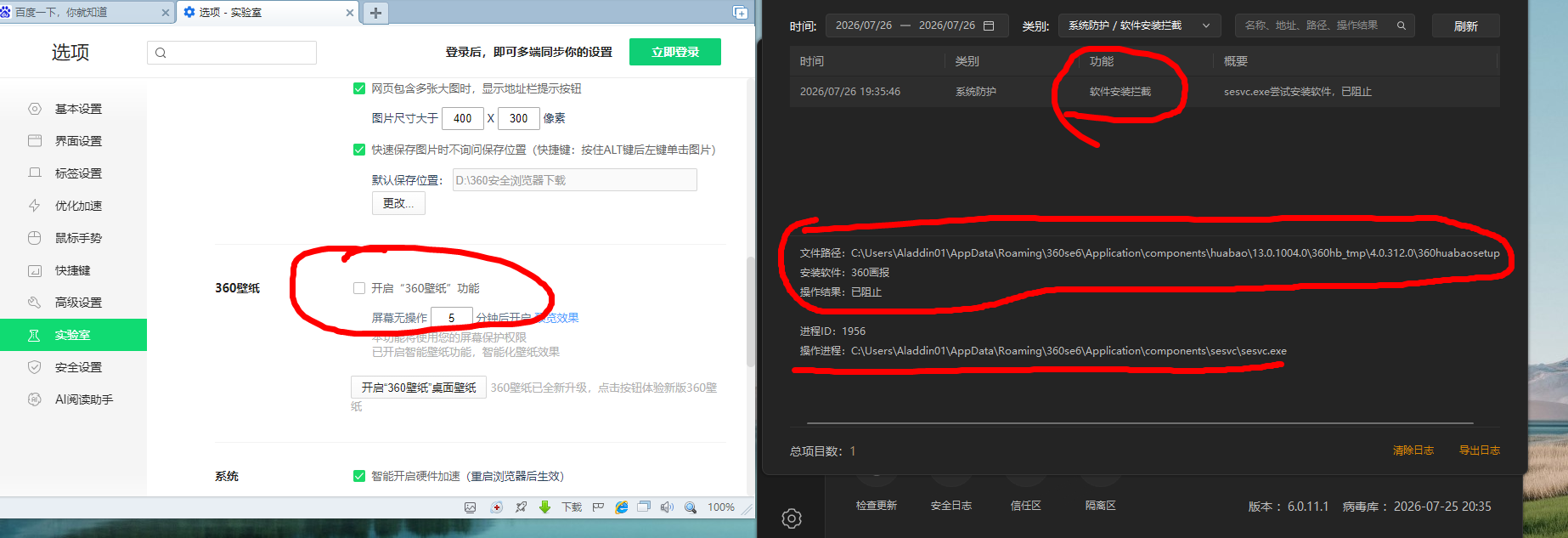Open the 类别 dropdown 系统防护 / 软件安装拦截

(x=1139, y=25)
